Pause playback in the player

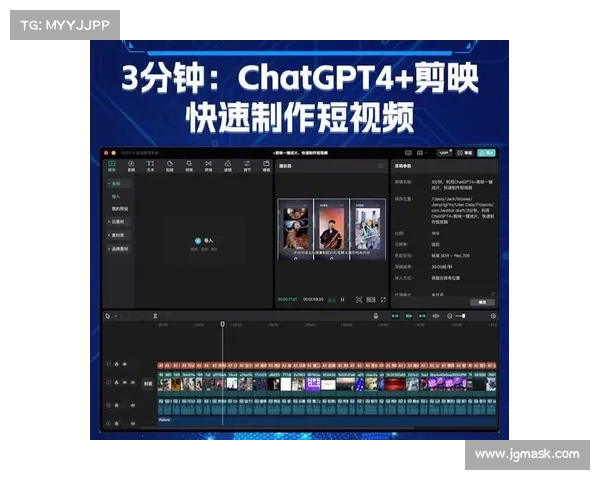tap(342, 300)
